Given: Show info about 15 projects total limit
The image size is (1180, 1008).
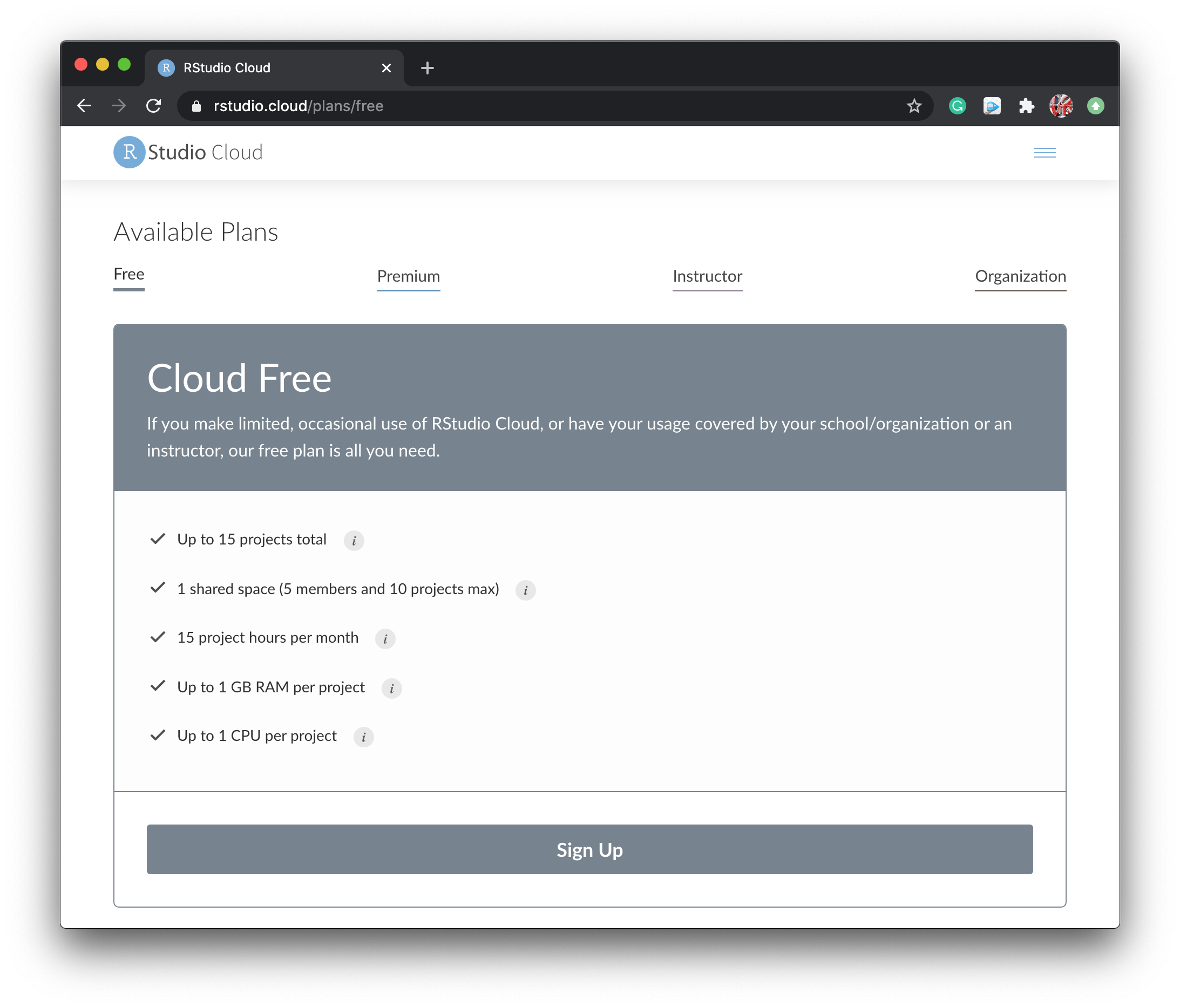Looking at the screenshot, I should (354, 541).
